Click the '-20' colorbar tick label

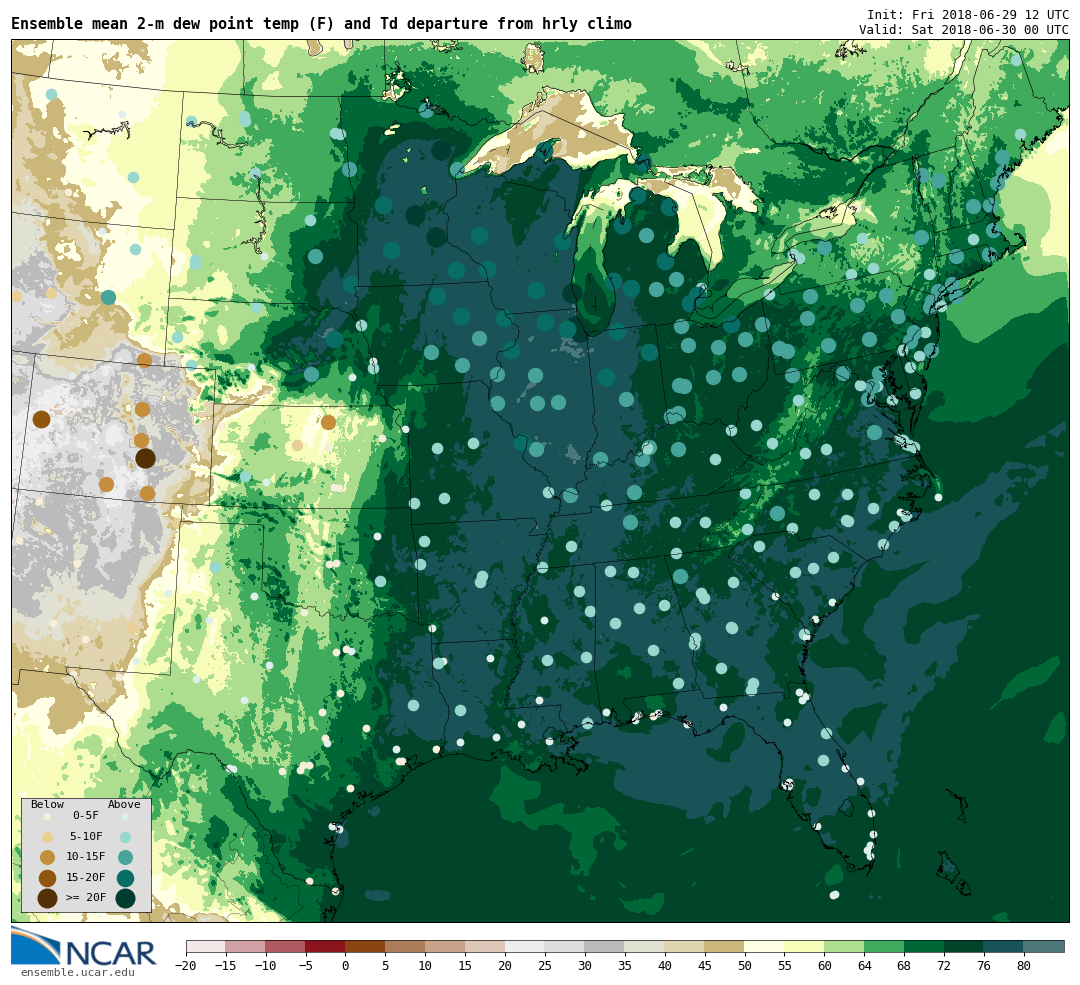[x=185, y=966]
